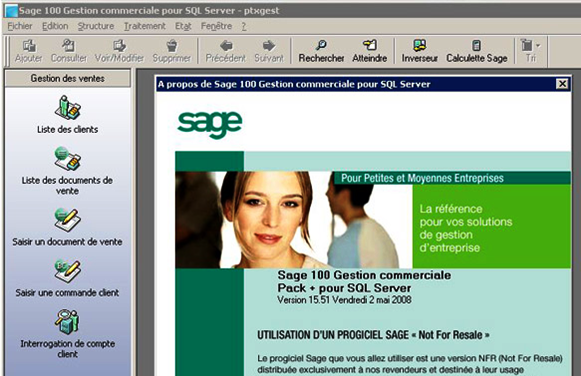This screenshot has width=581, height=376.
Task: Click the Version 15.51 text line
Action: 344,300
